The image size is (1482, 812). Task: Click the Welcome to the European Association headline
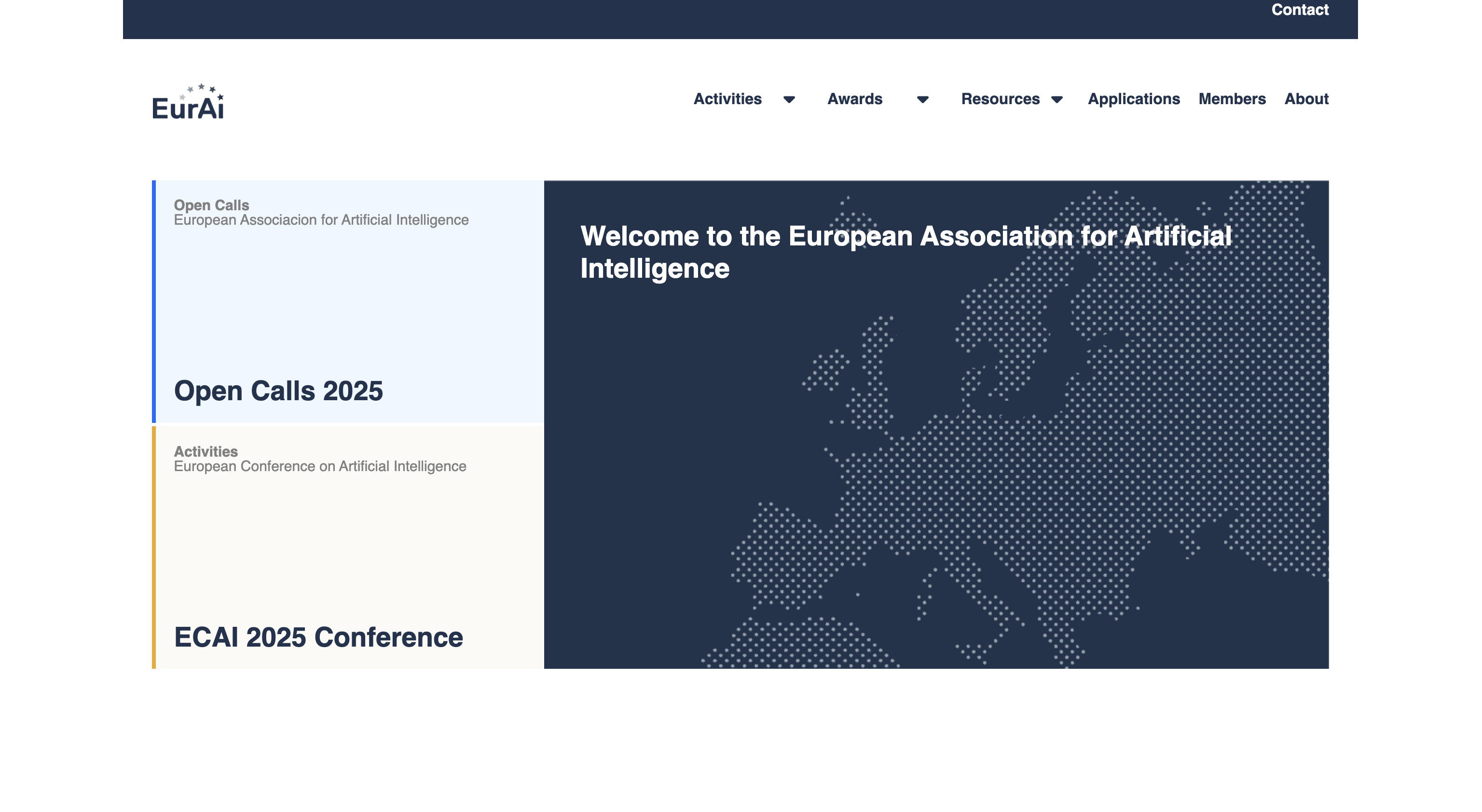pos(906,253)
